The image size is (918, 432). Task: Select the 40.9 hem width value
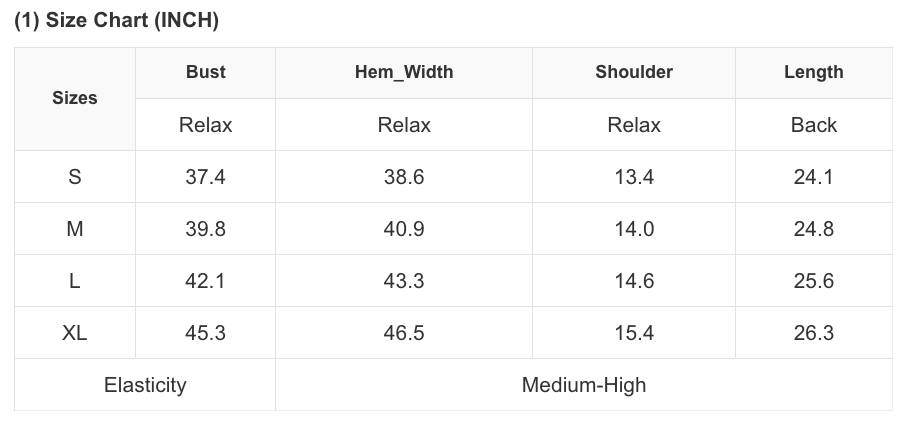click(x=404, y=229)
